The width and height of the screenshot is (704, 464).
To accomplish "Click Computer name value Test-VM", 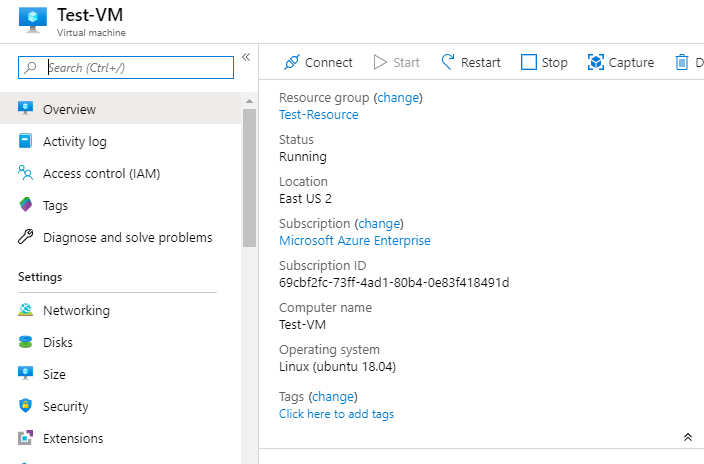I will pyautogui.click(x=302, y=324).
